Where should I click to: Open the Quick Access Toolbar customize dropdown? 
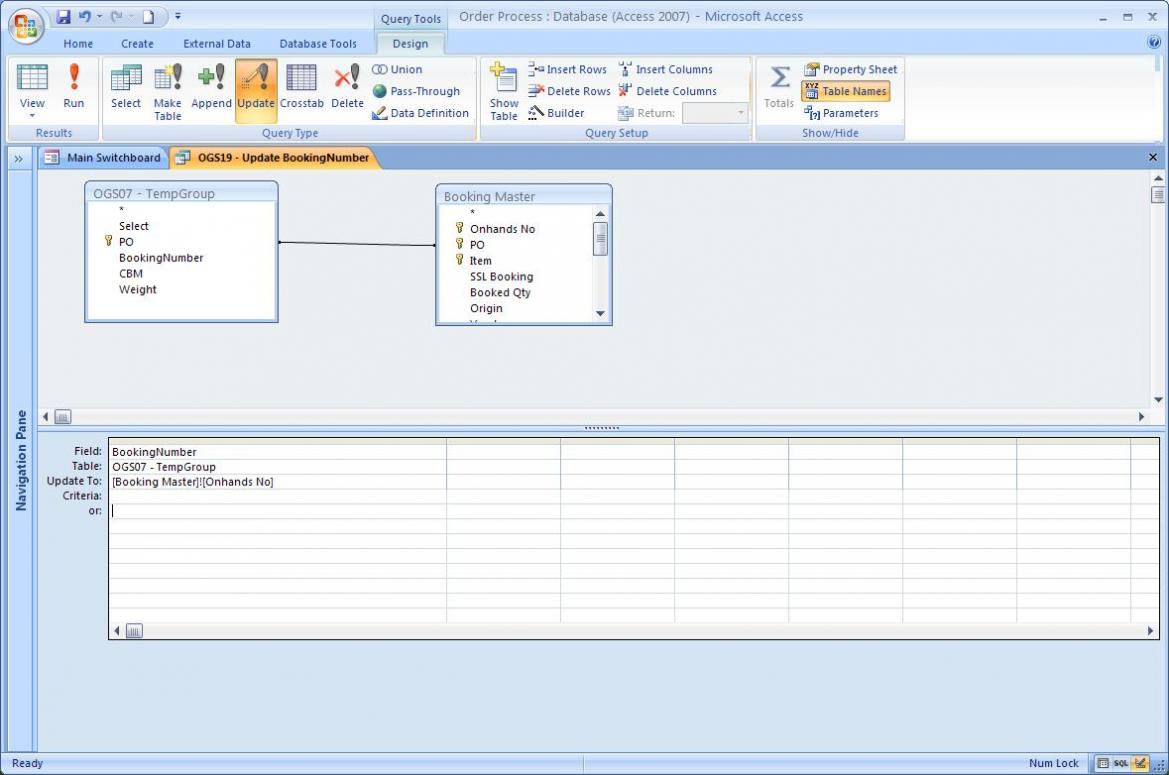178,16
